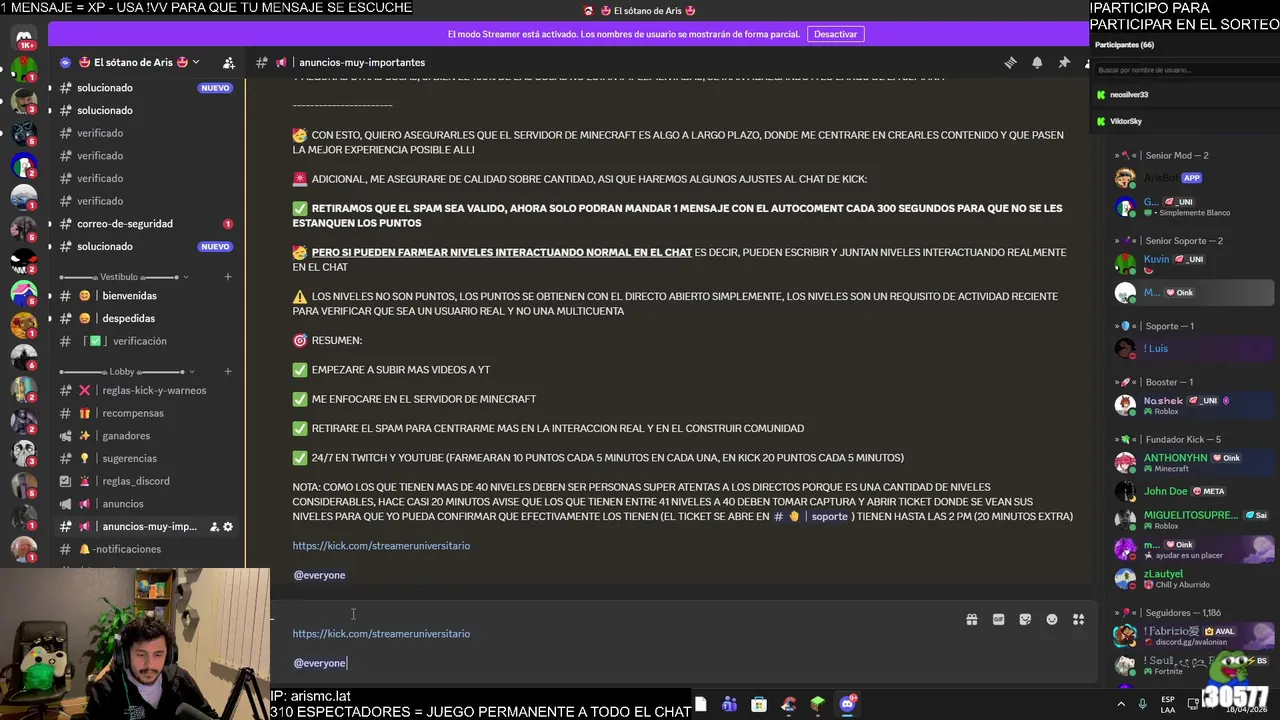Click John Doe avatar in member list
The image size is (1280, 720).
click(1125, 491)
